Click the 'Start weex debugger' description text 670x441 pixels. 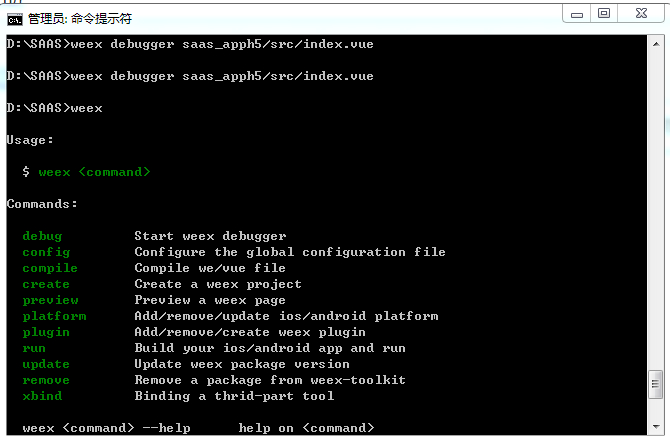pos(210,236)
